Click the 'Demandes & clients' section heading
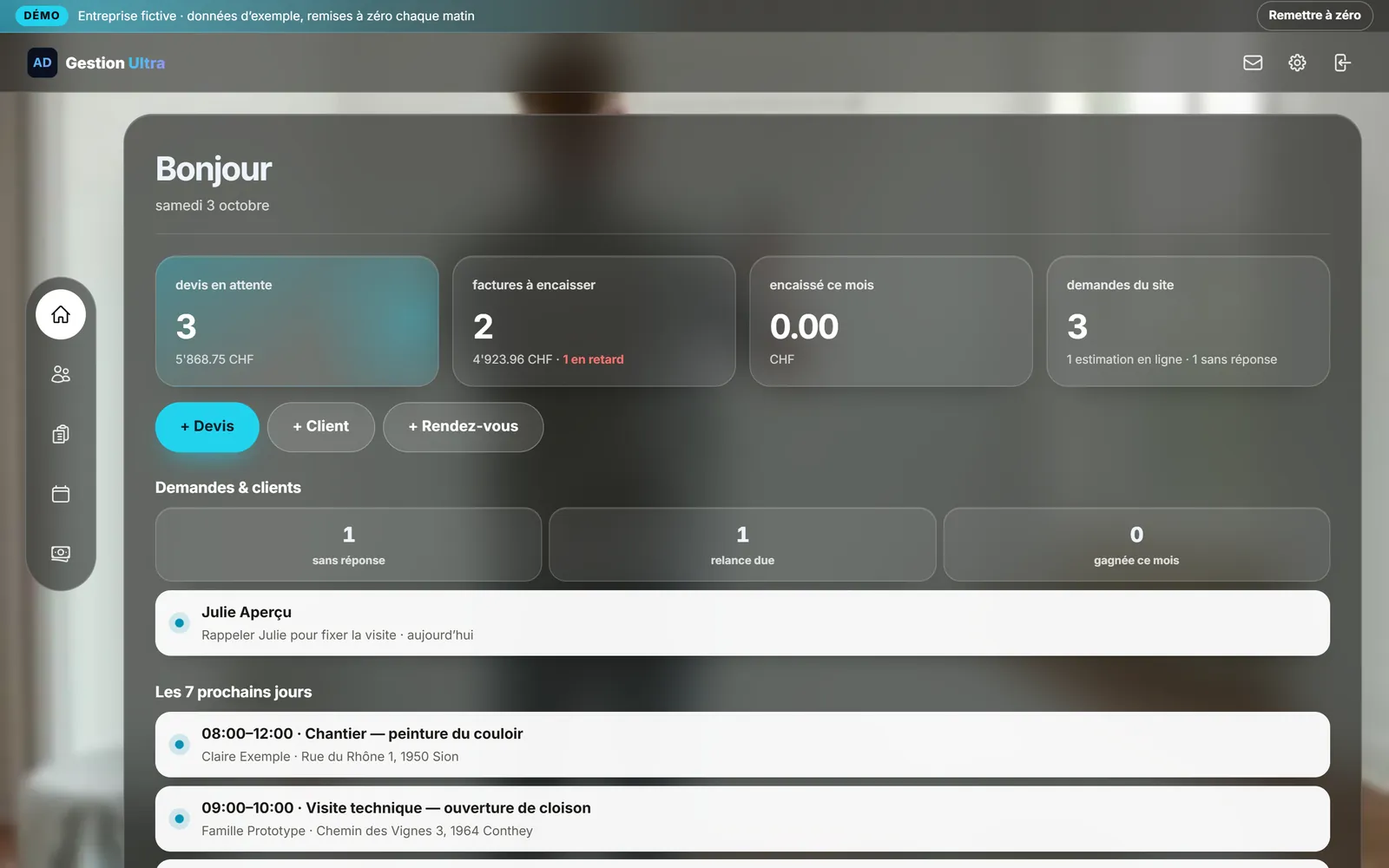 [x=228, y=488]
